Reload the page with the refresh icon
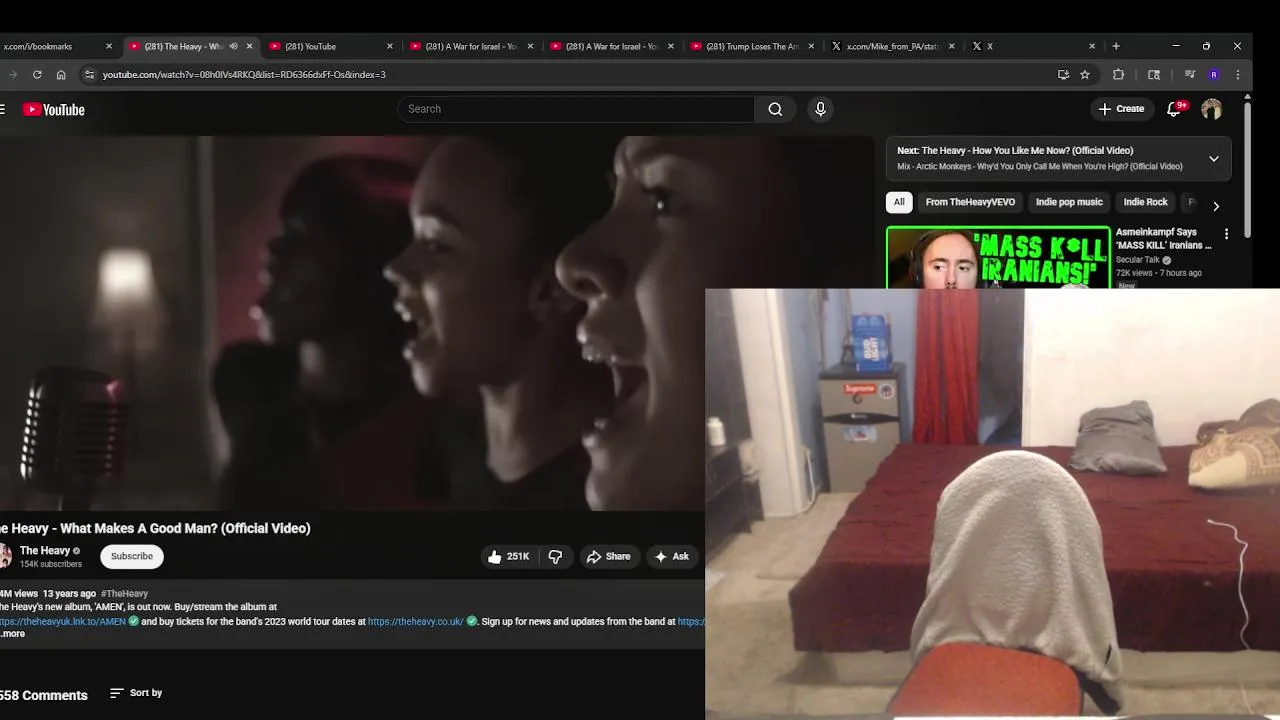The width and height of the screenshot is (1280, 720). coord(37,74)
